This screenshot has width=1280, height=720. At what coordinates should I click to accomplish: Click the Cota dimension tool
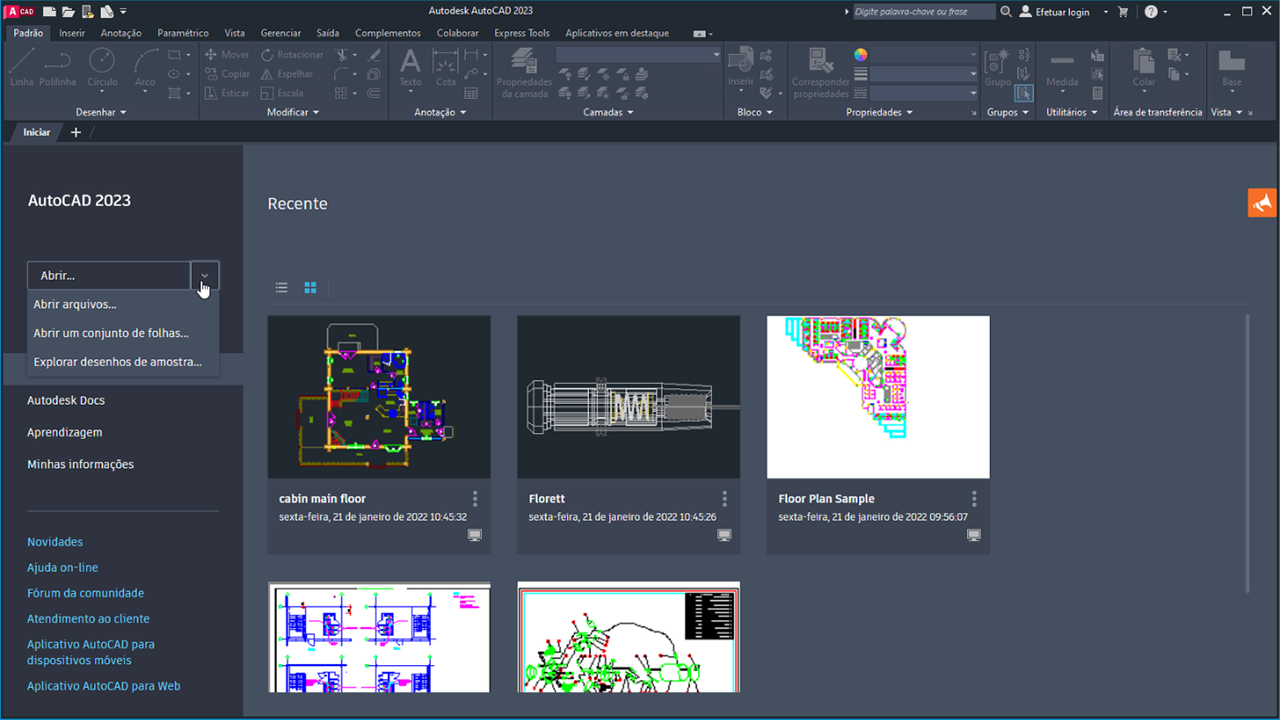pos(445,70)
